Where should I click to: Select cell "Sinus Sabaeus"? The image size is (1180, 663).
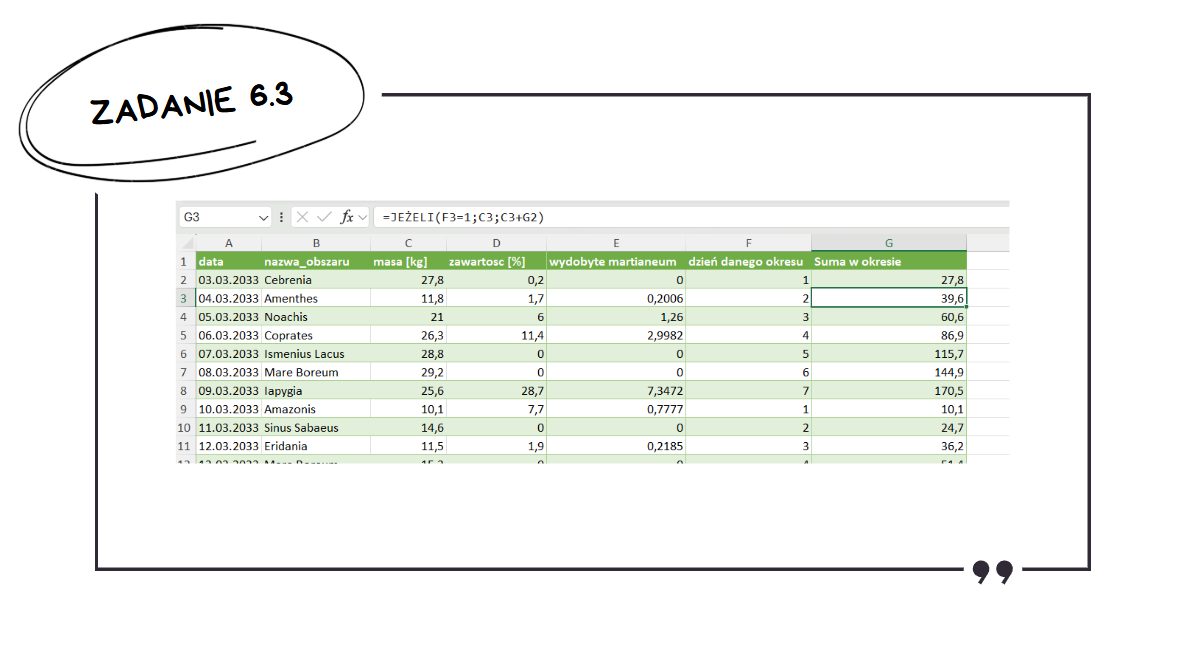pos(316,427)
